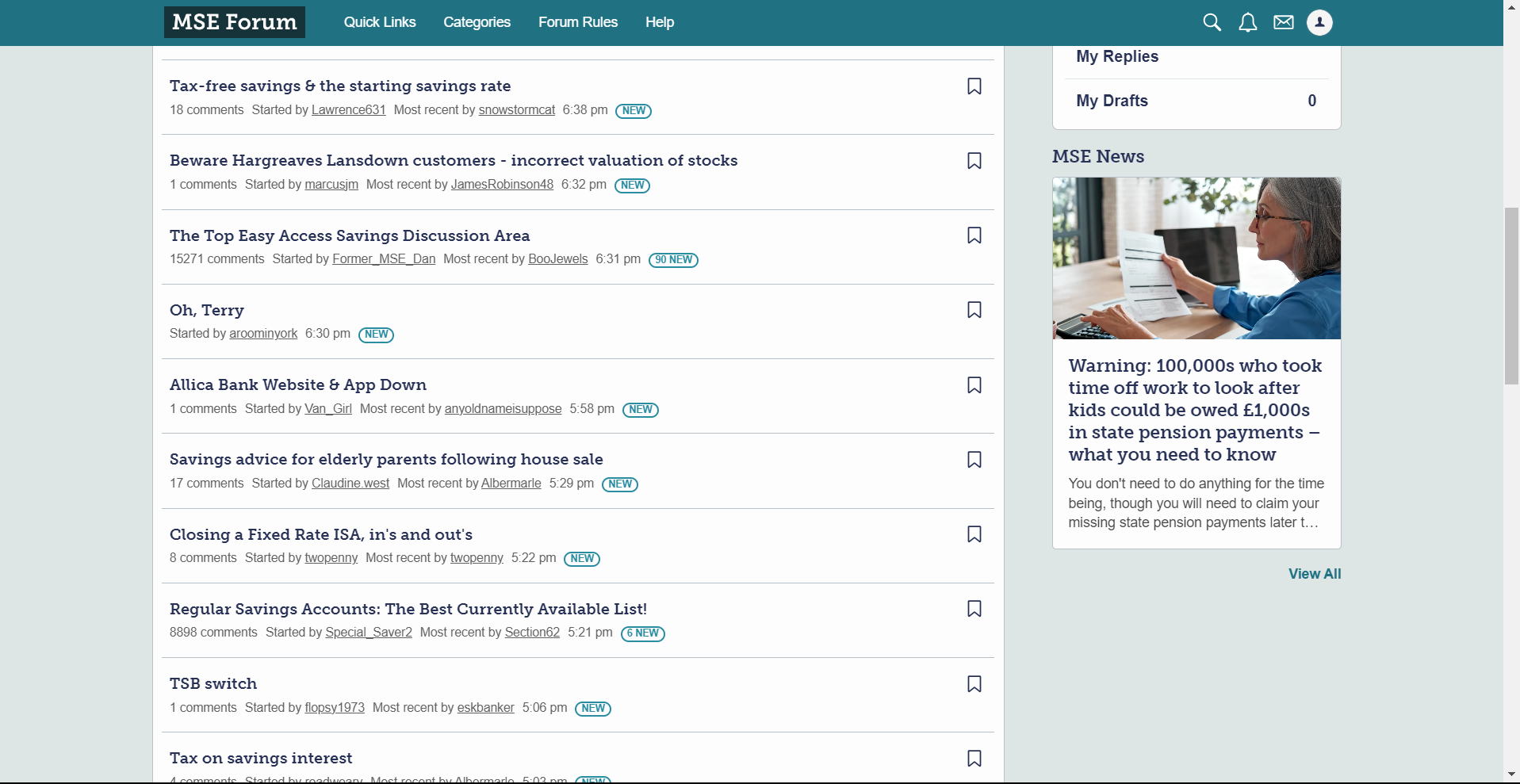
Task: Bookmark the Oh, Terry thread
Action: [x=974, y=310]
